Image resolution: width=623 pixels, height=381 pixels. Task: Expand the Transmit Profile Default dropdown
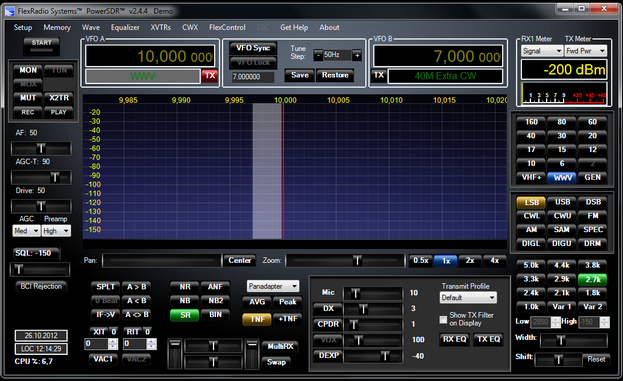(x=468, y=298)
